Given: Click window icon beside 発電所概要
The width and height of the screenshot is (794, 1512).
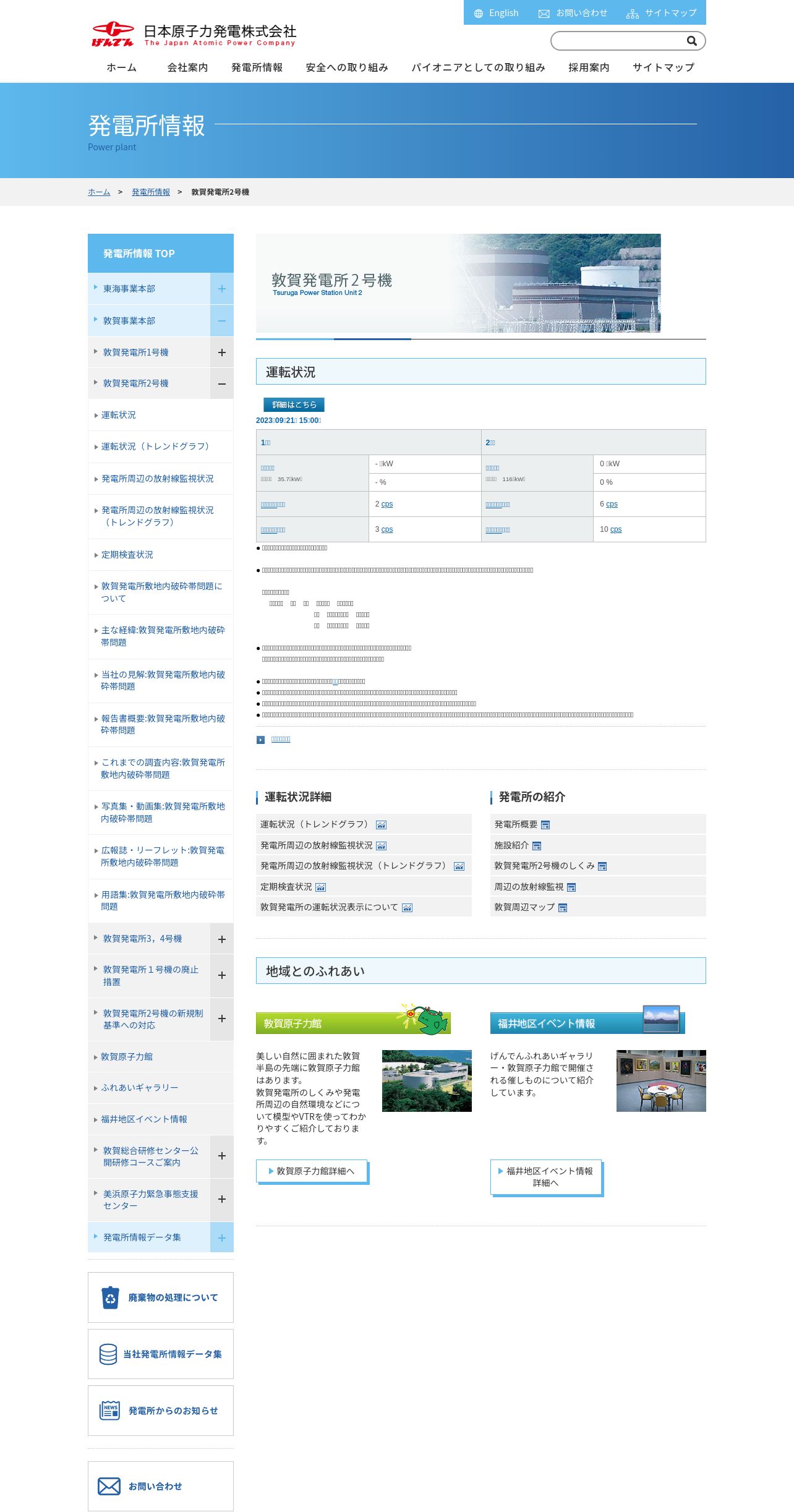Looking at the screenshot, I should point(545,825).
